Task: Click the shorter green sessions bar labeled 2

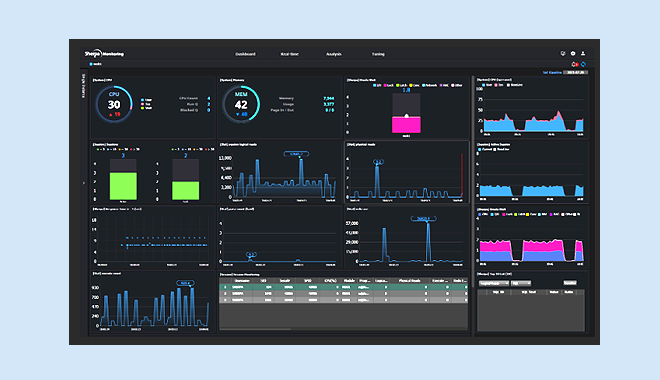Action: 186,191
